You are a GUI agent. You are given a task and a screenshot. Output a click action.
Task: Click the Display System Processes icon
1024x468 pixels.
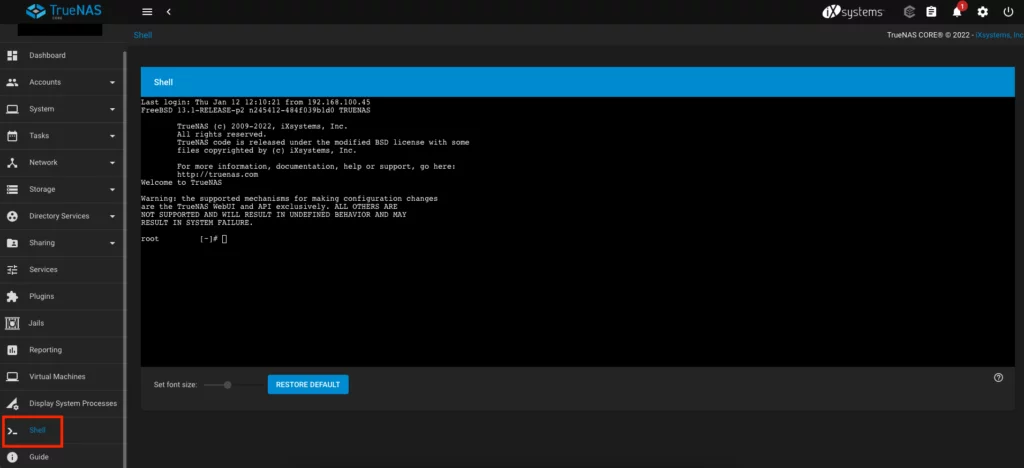click(x=12, y=403)
